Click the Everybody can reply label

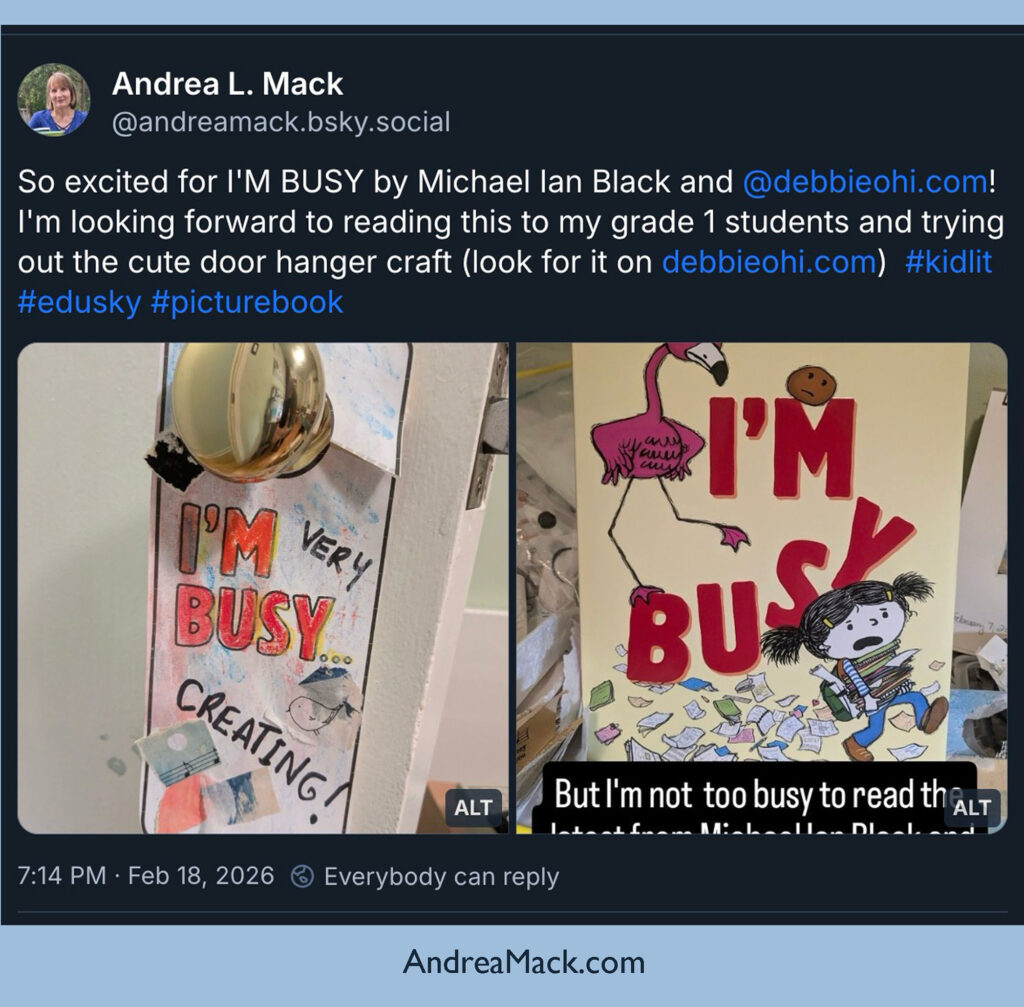click(x=441, y=876)
